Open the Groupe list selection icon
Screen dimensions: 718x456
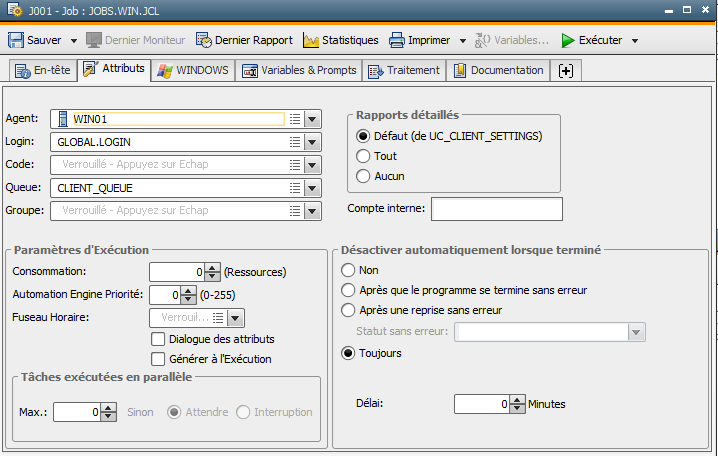click(x=295, y=211)
